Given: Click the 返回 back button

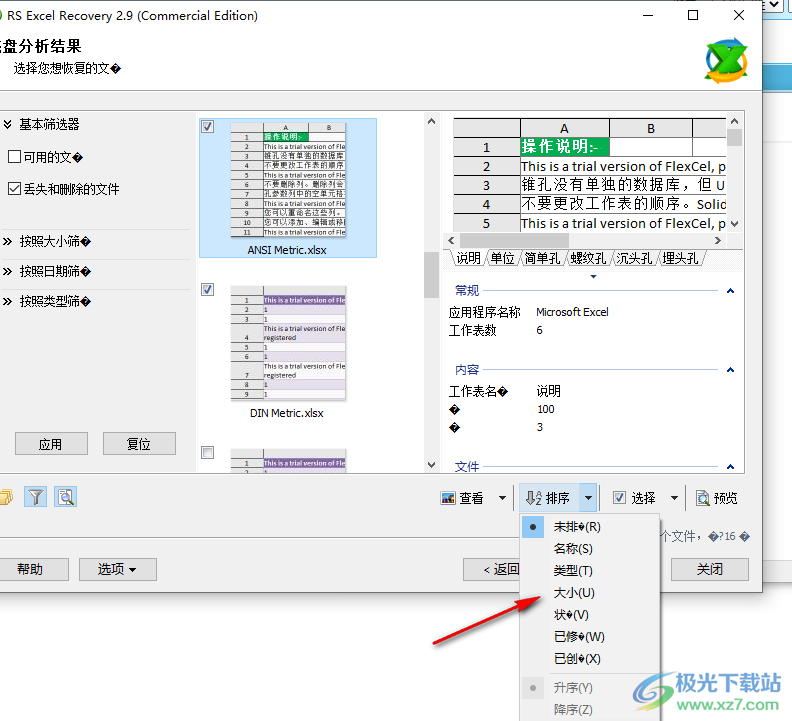Looking at the screenshot, I should pyautogui.click(x=491, y=569).
